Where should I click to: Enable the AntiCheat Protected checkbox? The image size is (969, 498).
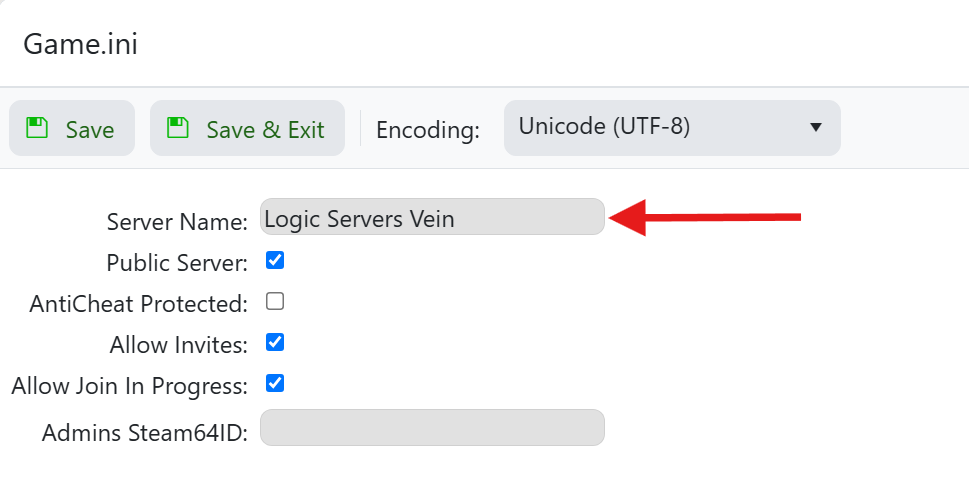click(x=275, y=301)
